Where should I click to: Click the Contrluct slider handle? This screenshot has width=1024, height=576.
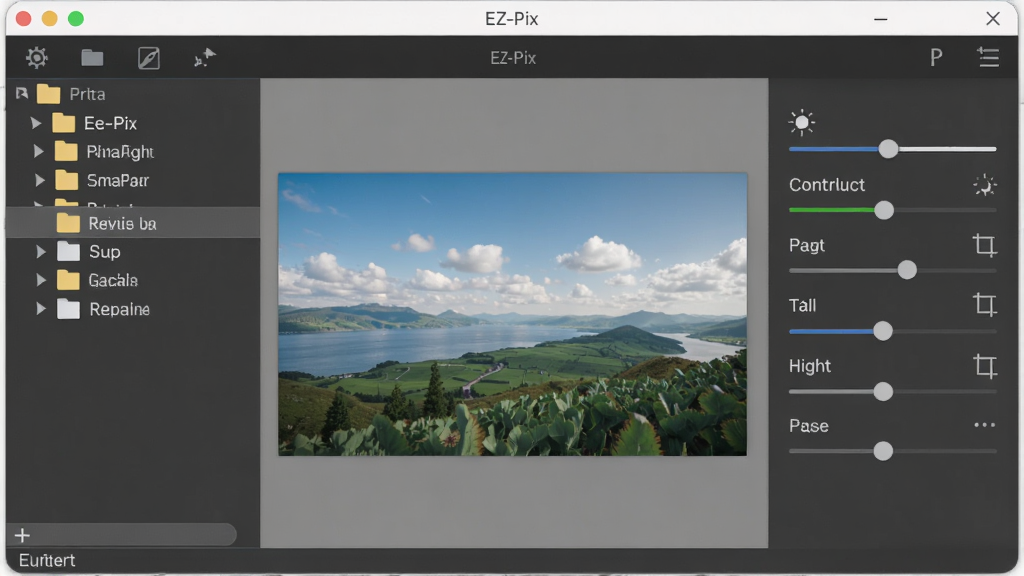[x=884, y=210]
